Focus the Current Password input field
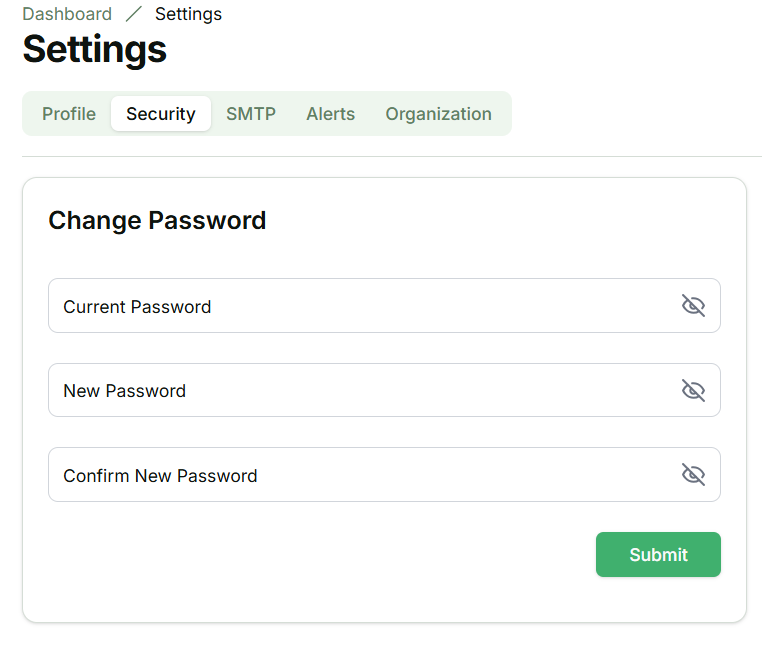This screenshot has height=653, width=762. coord(360,306)
